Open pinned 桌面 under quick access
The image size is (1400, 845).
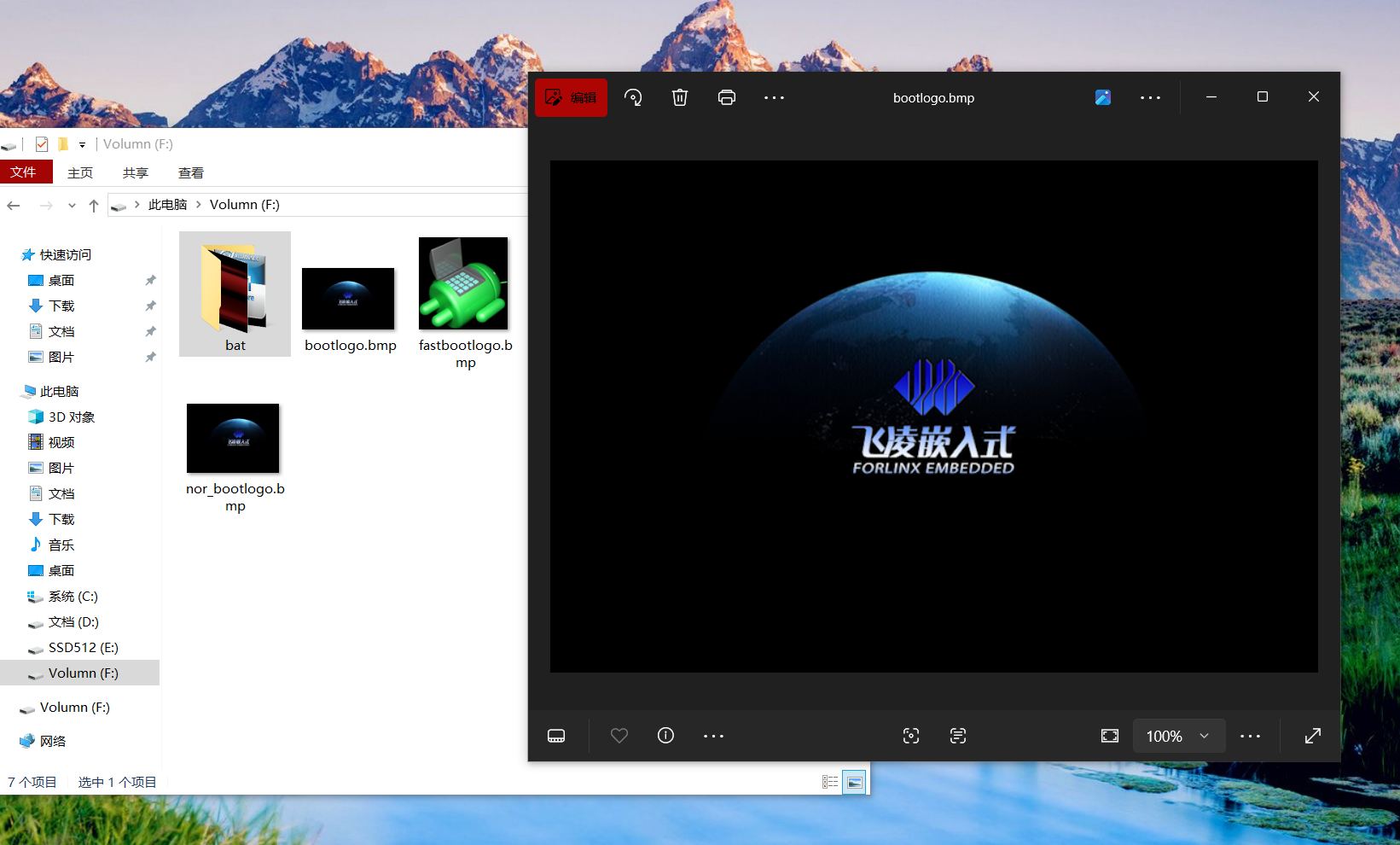(61, 281)
